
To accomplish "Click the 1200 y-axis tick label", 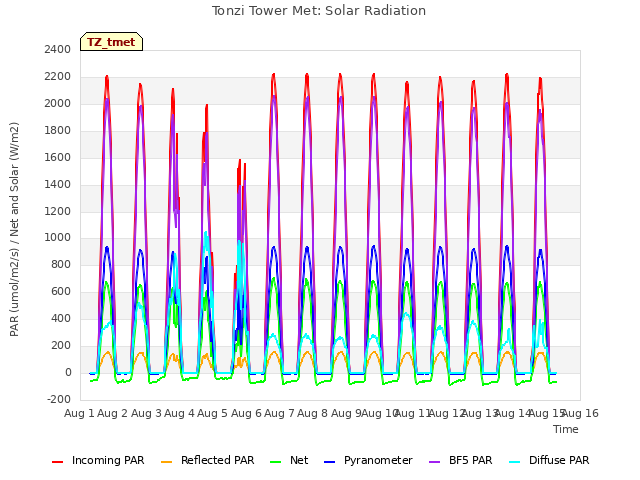I will pyautogui.click(x=58, y=211).
